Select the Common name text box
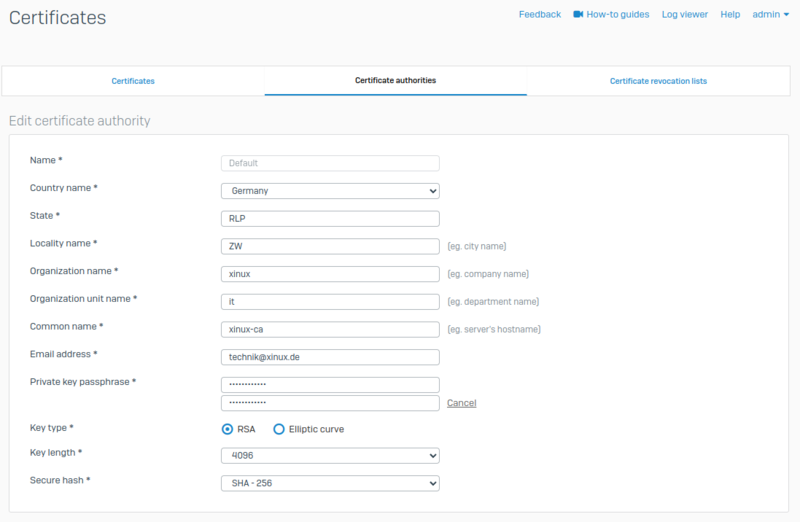This screenshot has height=522, width=800. 329,329
